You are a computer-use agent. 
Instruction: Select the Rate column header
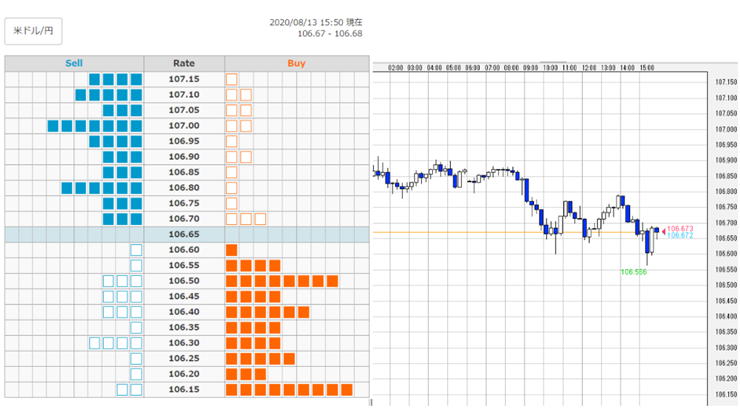(184, 63)
